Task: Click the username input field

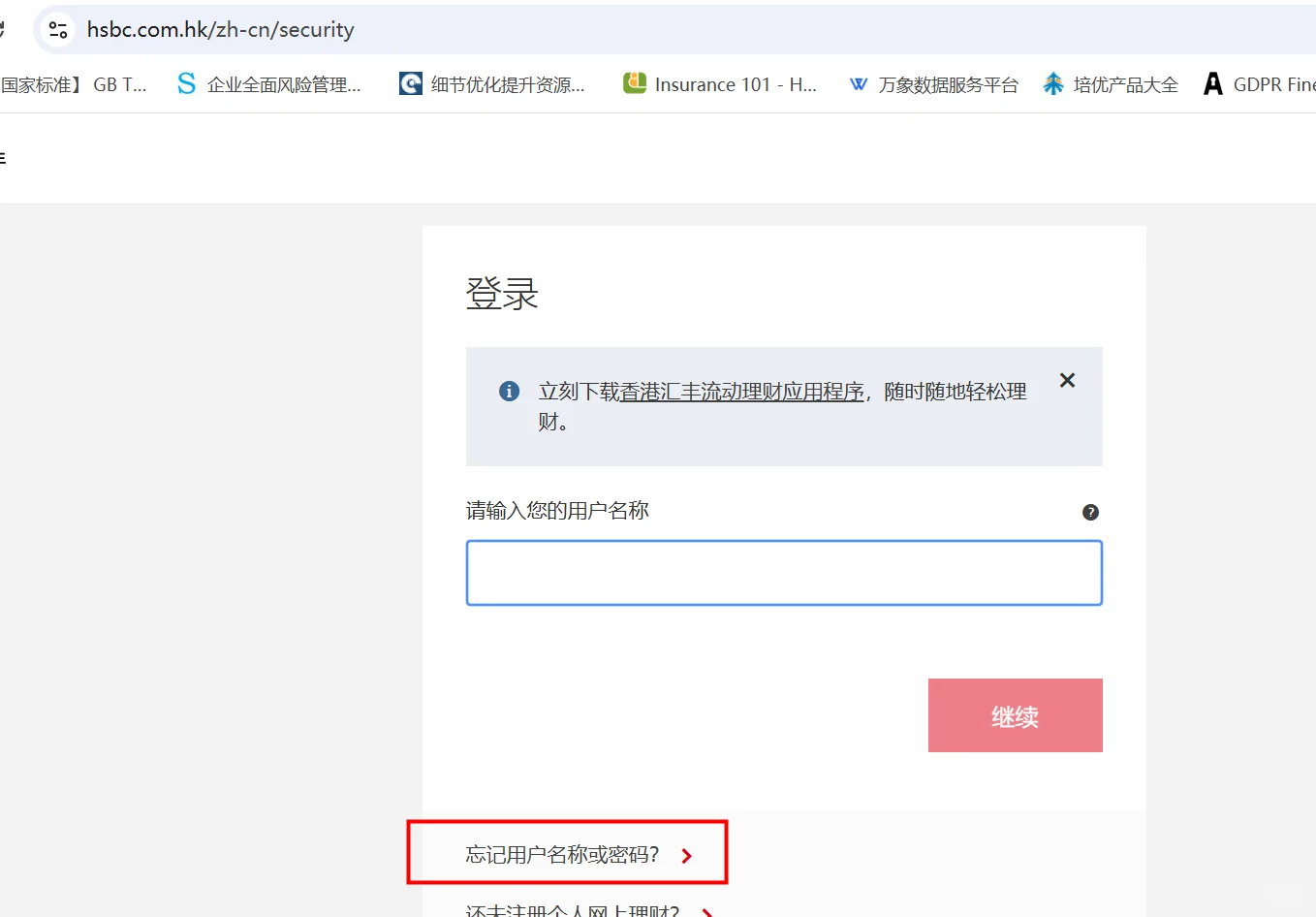Action: click(783, 572)
